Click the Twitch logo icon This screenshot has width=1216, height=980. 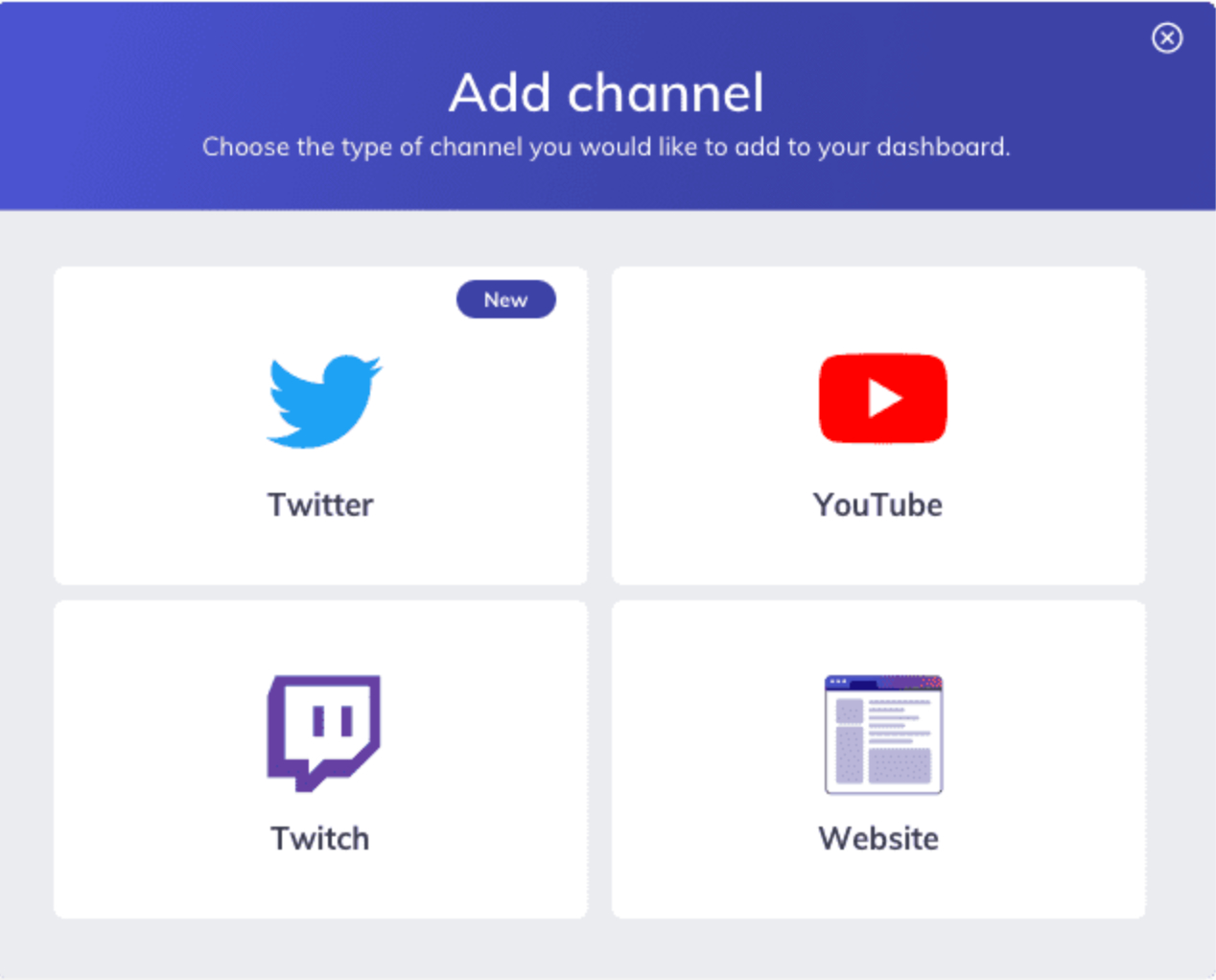323,734
